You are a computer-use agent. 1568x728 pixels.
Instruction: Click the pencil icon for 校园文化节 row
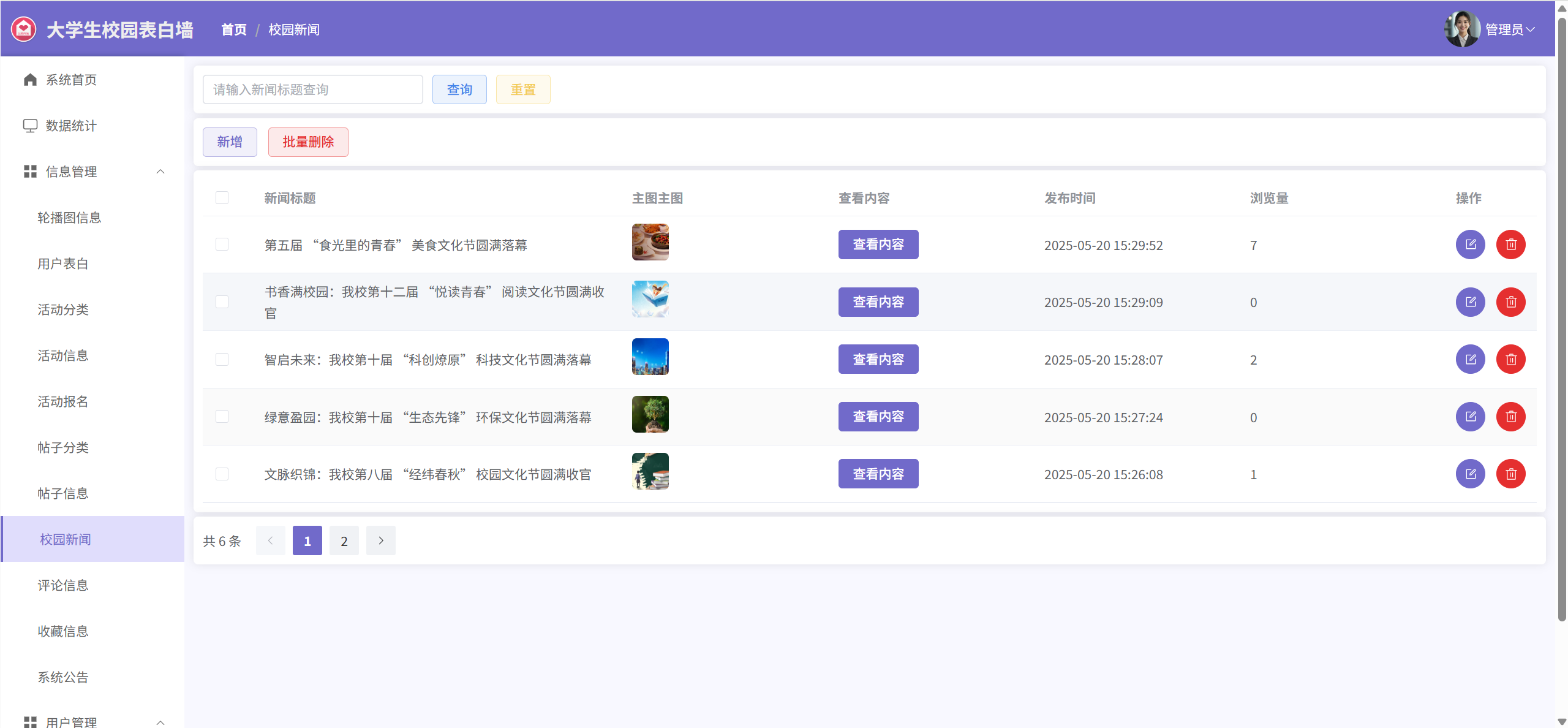1470,474
